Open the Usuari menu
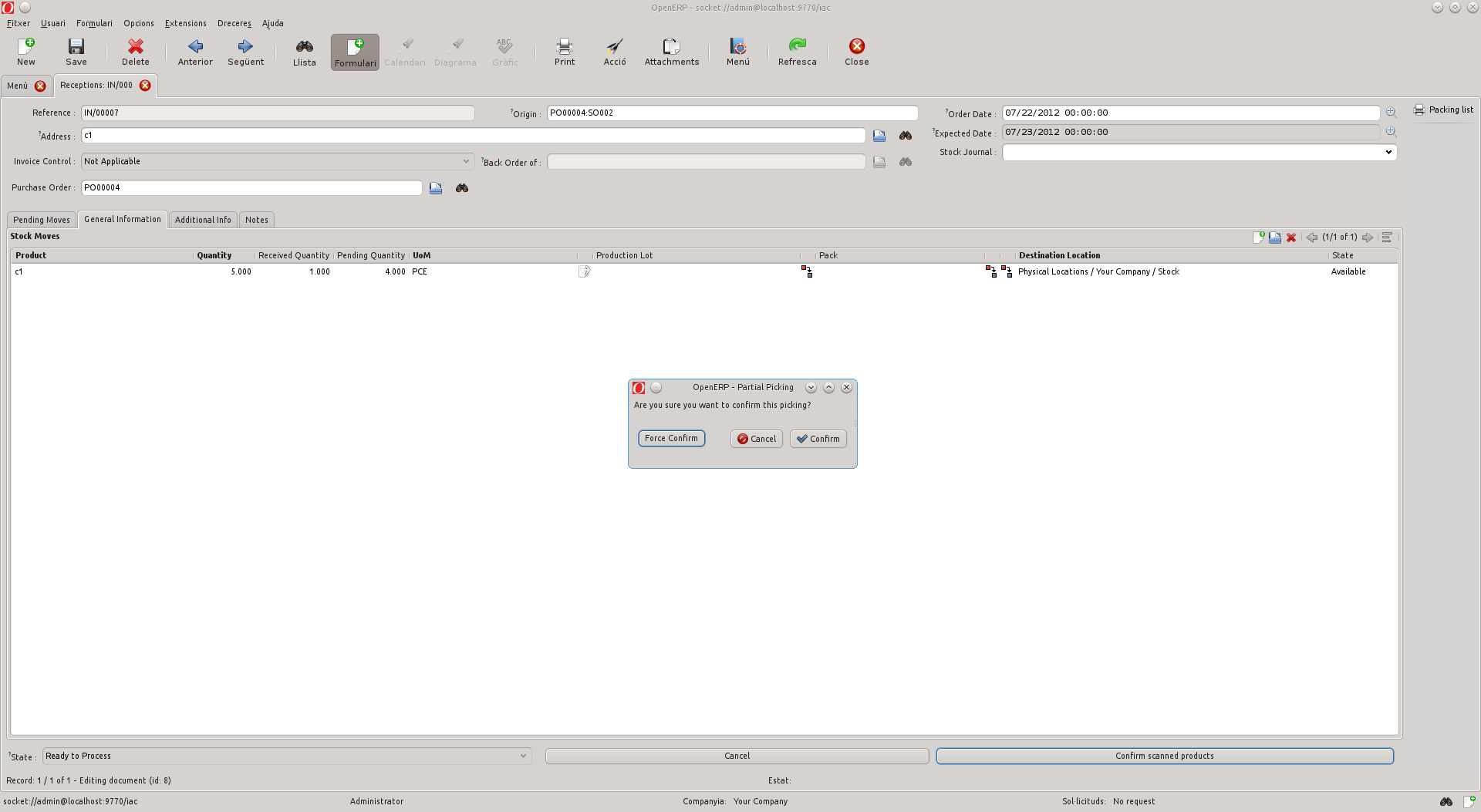 point(53,23)
